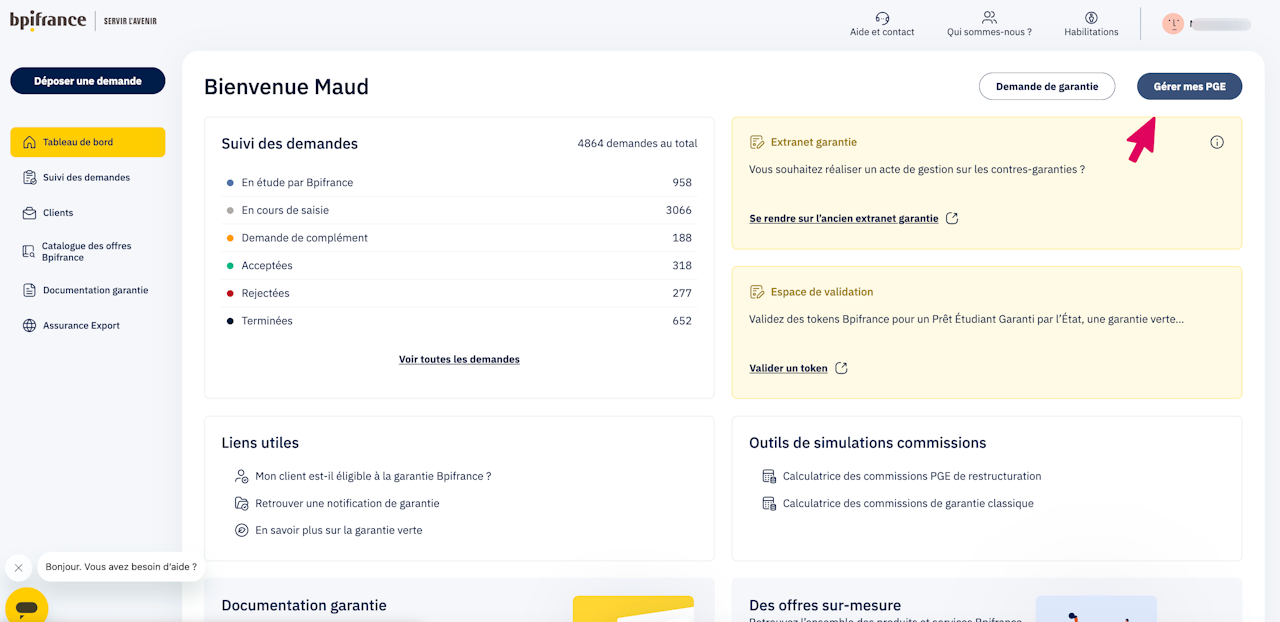1280x622 pixels.
Task: Click client eligibility link icon
Action: click(241, 477)
